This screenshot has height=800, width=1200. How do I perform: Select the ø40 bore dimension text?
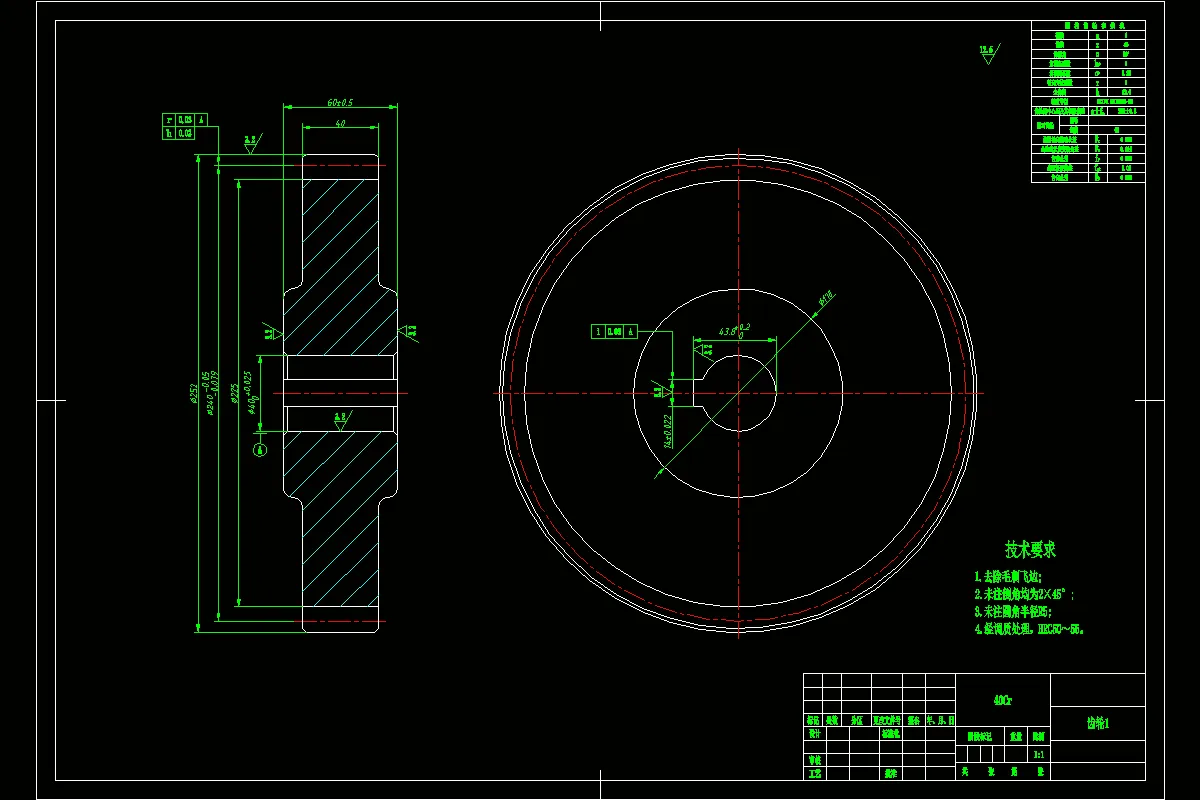coord(253,391)
